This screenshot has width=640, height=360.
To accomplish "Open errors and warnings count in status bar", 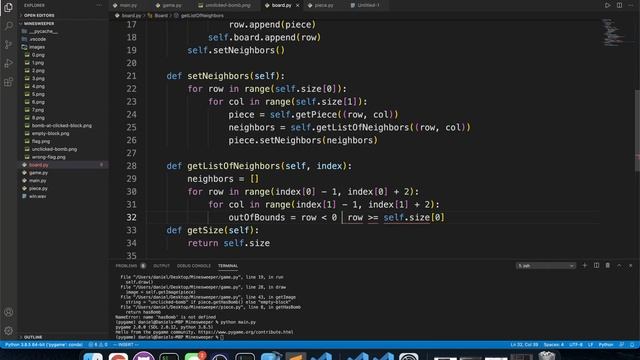I will pyautogui.click(x=98, y=345).
